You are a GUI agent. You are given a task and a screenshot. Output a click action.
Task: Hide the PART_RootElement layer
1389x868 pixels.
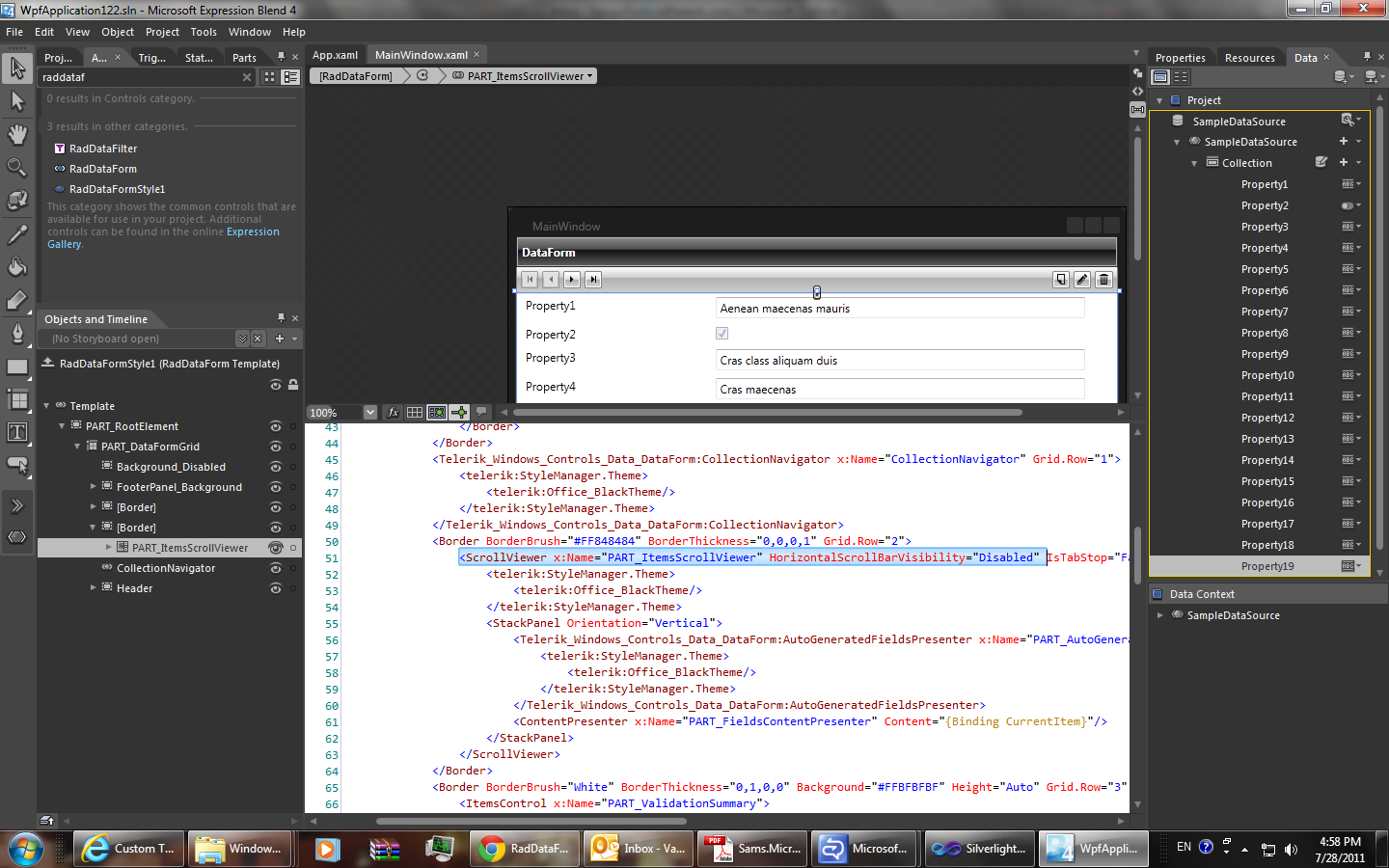pos(276,426)
